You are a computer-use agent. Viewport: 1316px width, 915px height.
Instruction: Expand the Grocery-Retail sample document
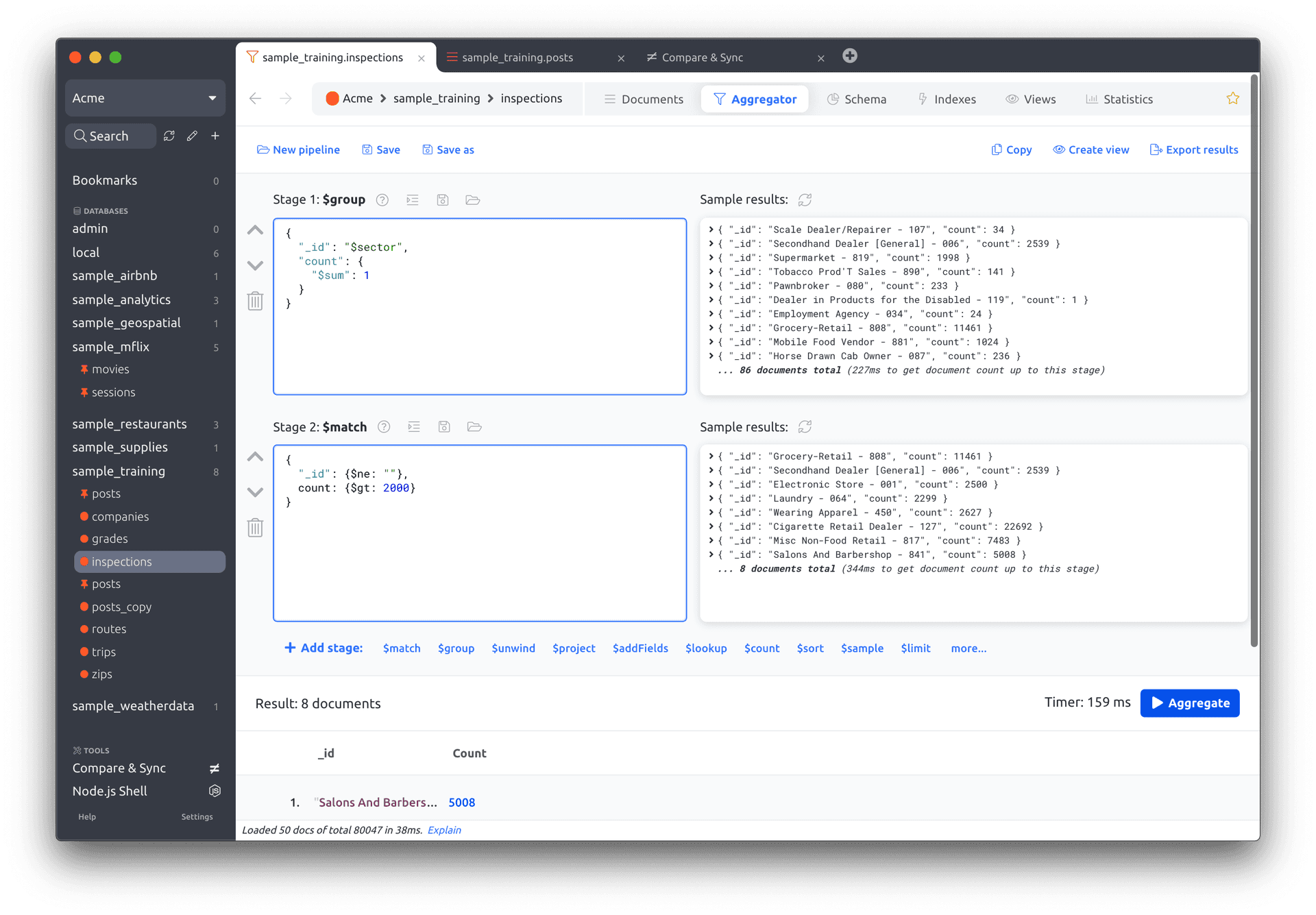pos(711,328)
